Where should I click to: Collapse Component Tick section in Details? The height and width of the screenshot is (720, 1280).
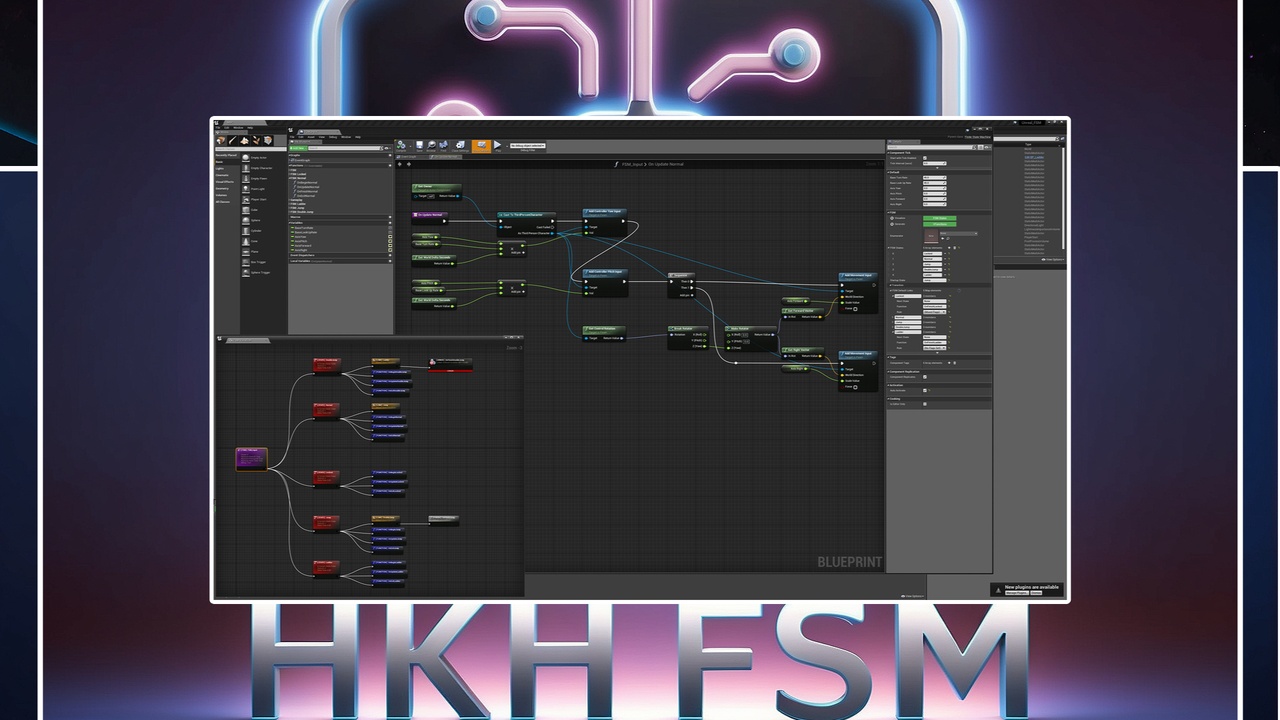tap(888, 153)
